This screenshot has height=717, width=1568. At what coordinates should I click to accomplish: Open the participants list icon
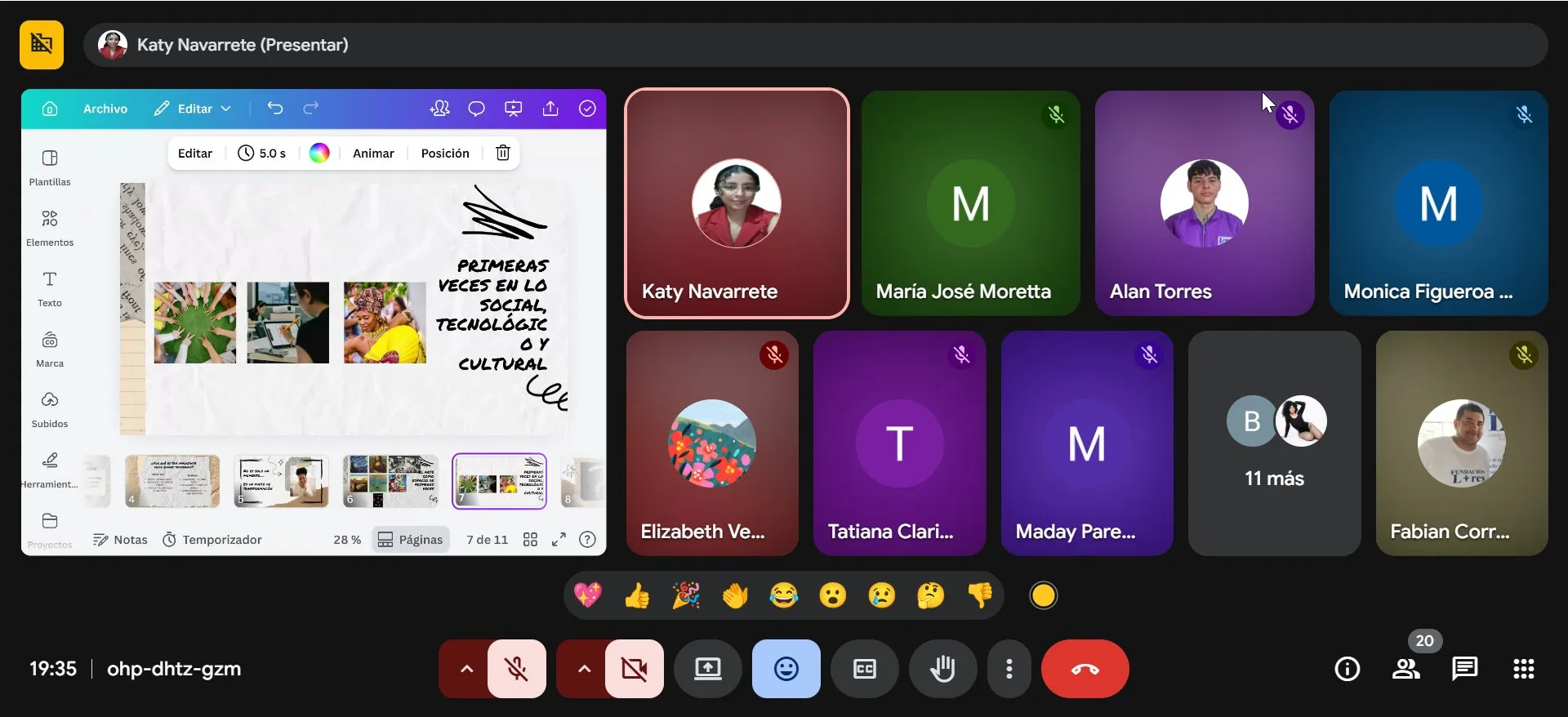coord(1405,669)
